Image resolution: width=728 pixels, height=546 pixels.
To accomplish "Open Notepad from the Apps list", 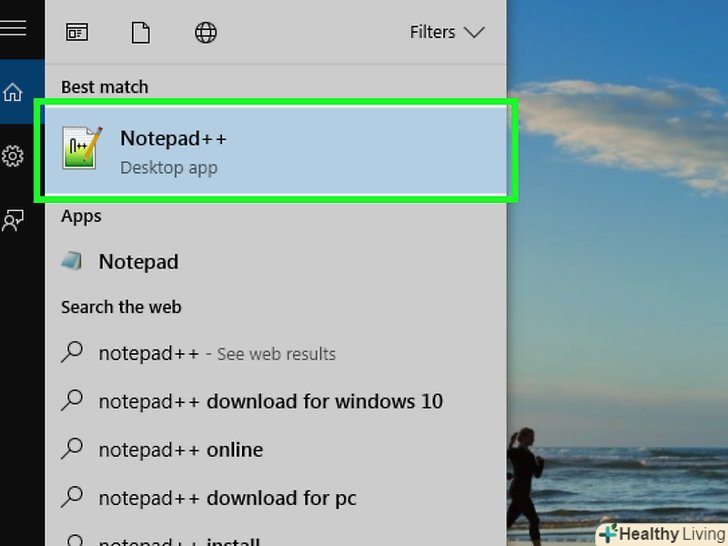I will coord(276,262).
